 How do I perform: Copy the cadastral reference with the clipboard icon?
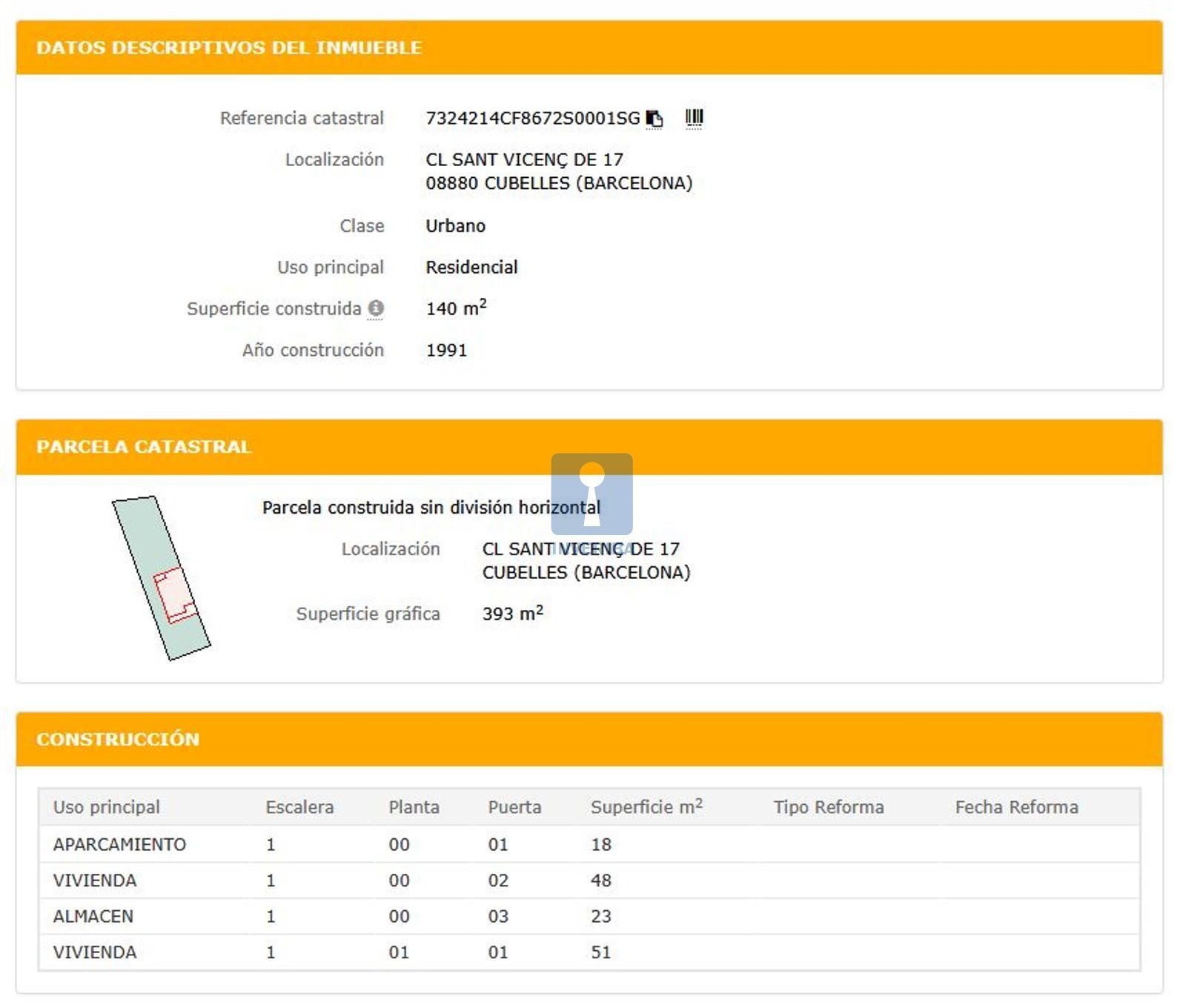tap(654, 119)
